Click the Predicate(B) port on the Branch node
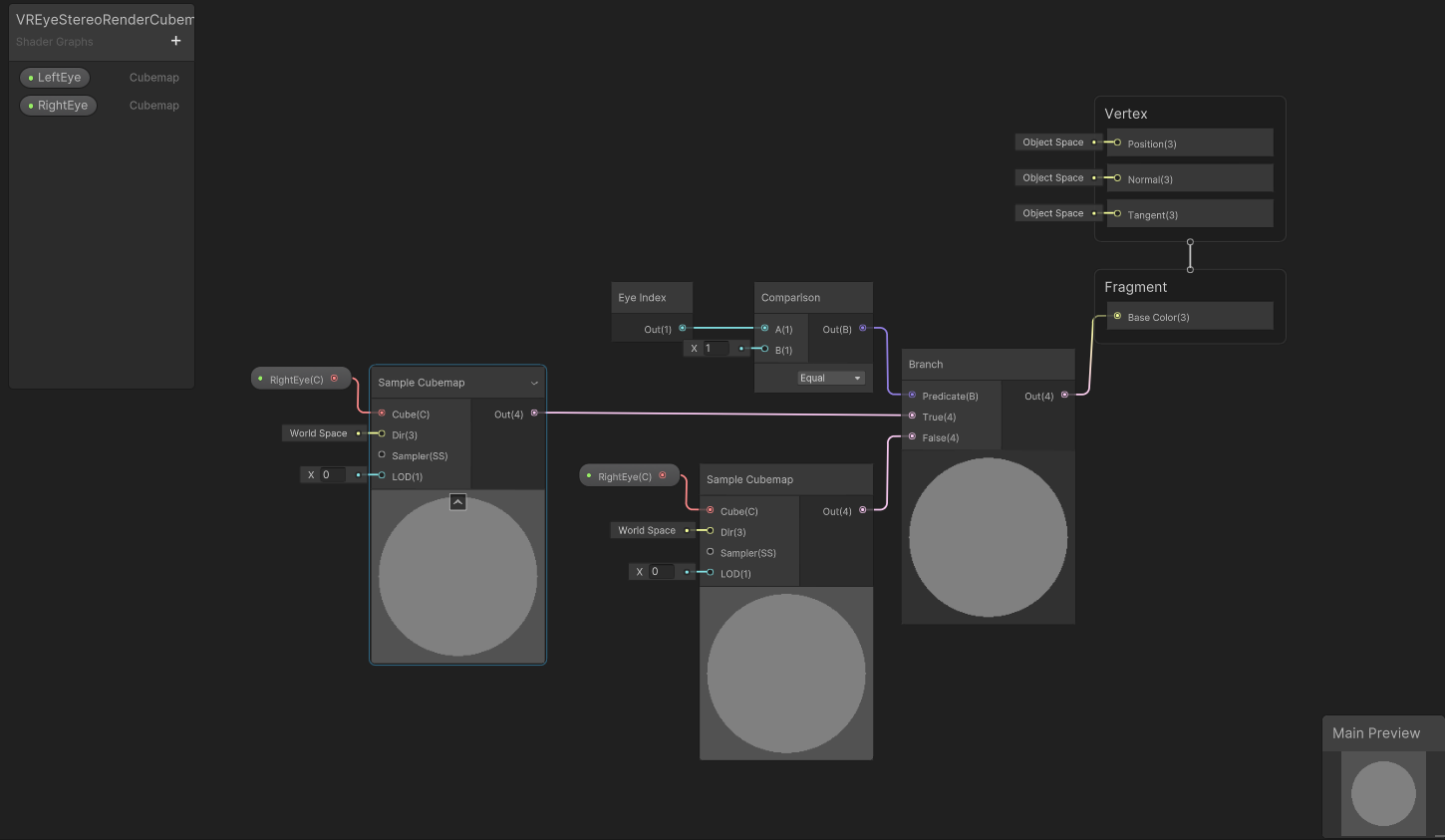Viewport: 1445px width, 840px height. tap(912, 395)
